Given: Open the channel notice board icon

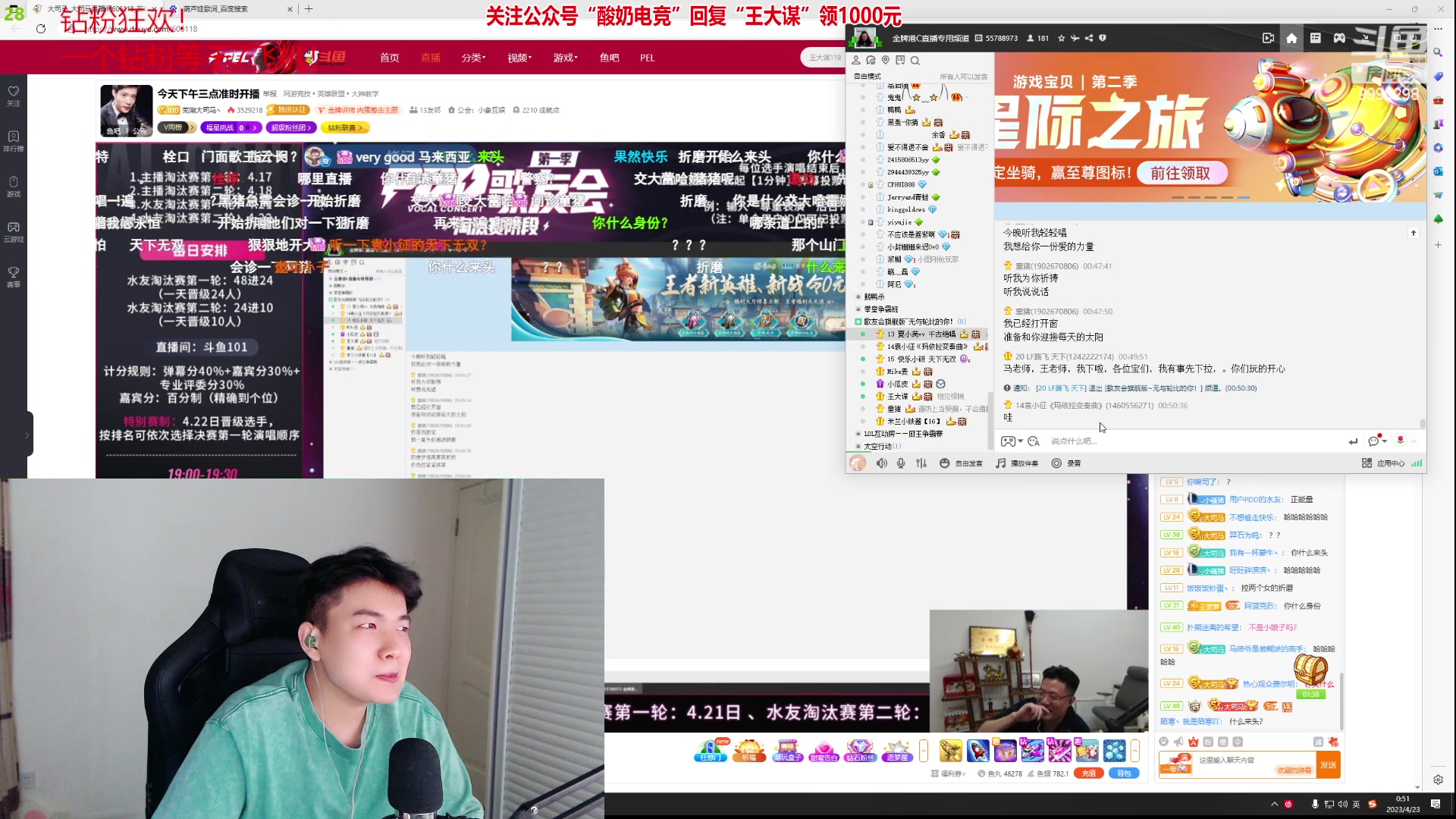Looking at the screenshot, I should tap(900, 61).
